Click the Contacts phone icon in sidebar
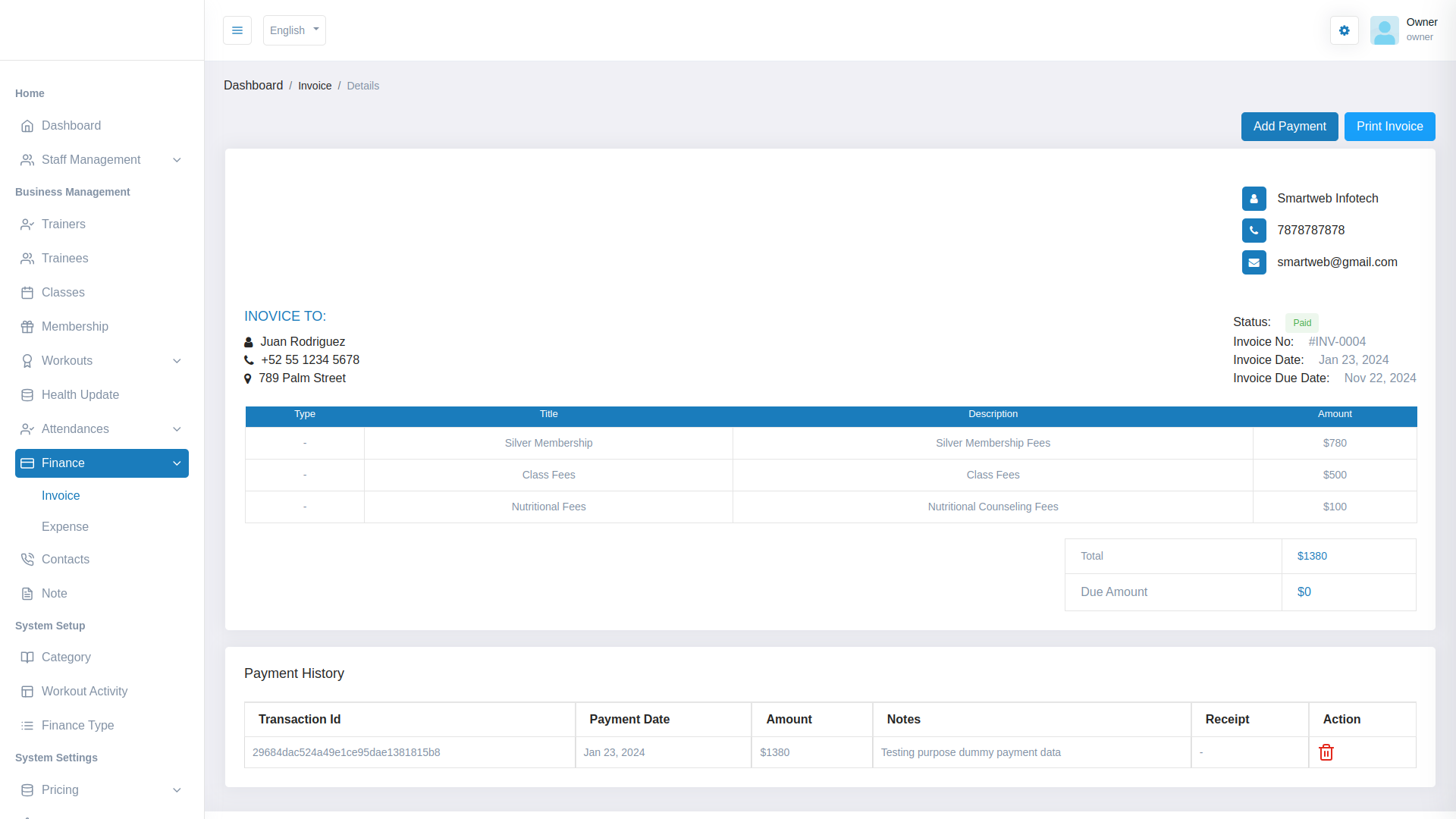The image size is (1456, 819). coord(27,560)
